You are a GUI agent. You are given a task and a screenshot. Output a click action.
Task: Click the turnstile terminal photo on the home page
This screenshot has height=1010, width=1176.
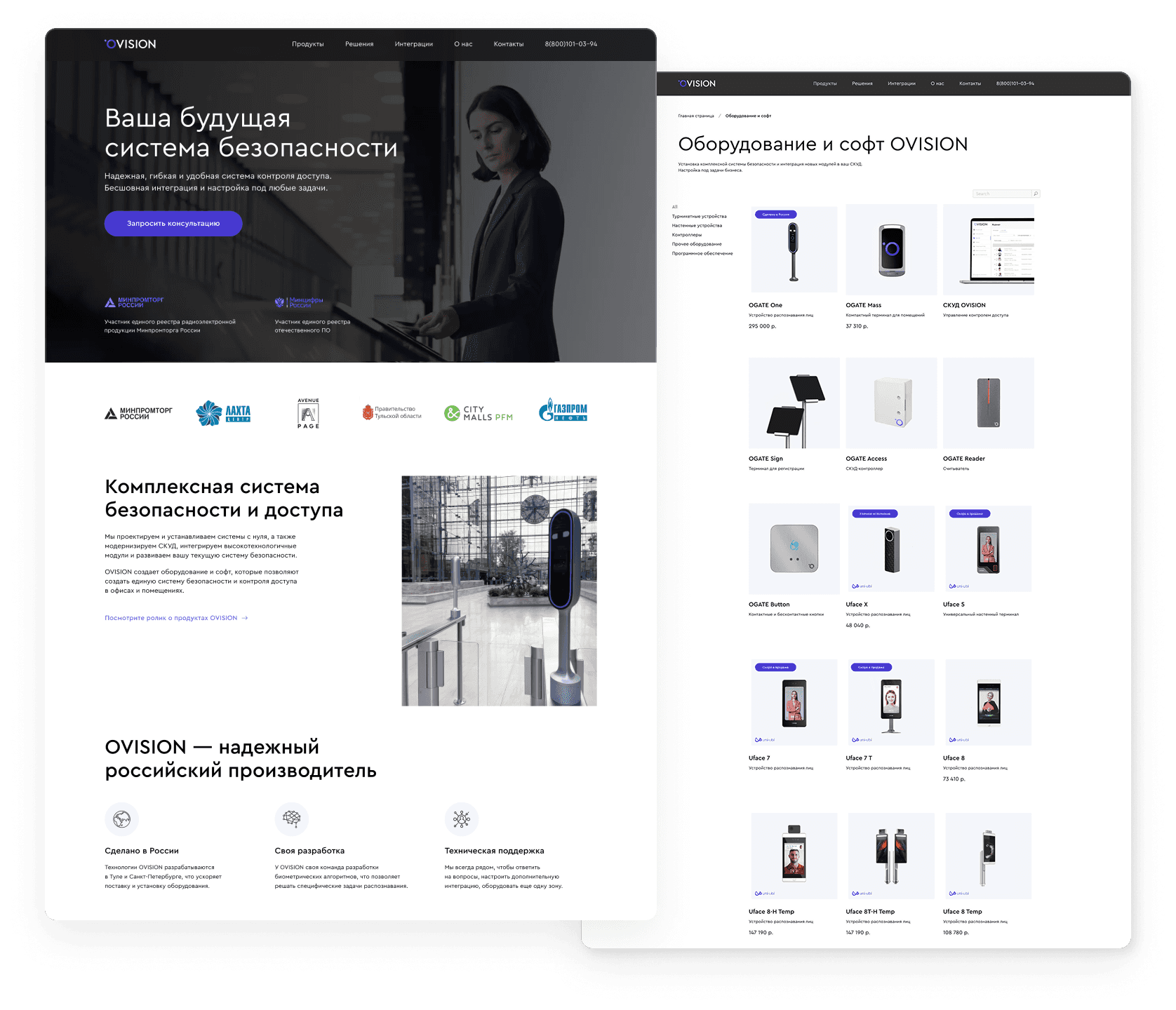499,591
